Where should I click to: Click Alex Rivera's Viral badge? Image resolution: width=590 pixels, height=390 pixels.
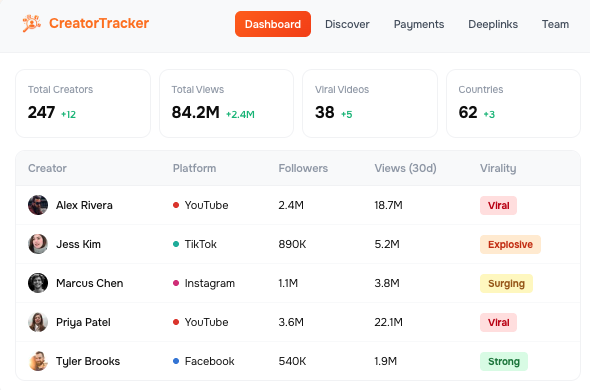498,206
